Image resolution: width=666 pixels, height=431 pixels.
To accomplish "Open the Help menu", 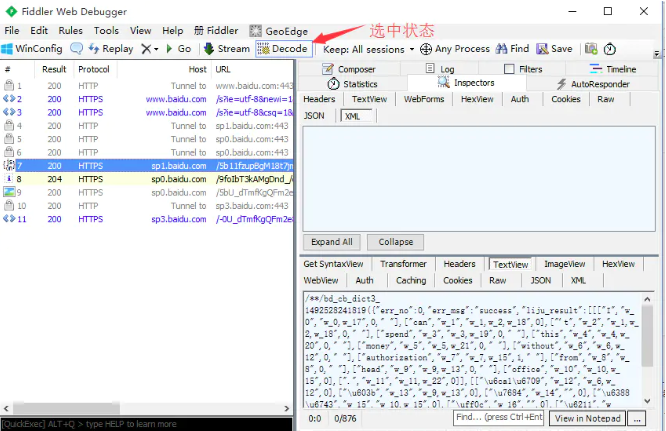I will pos(172,31).
